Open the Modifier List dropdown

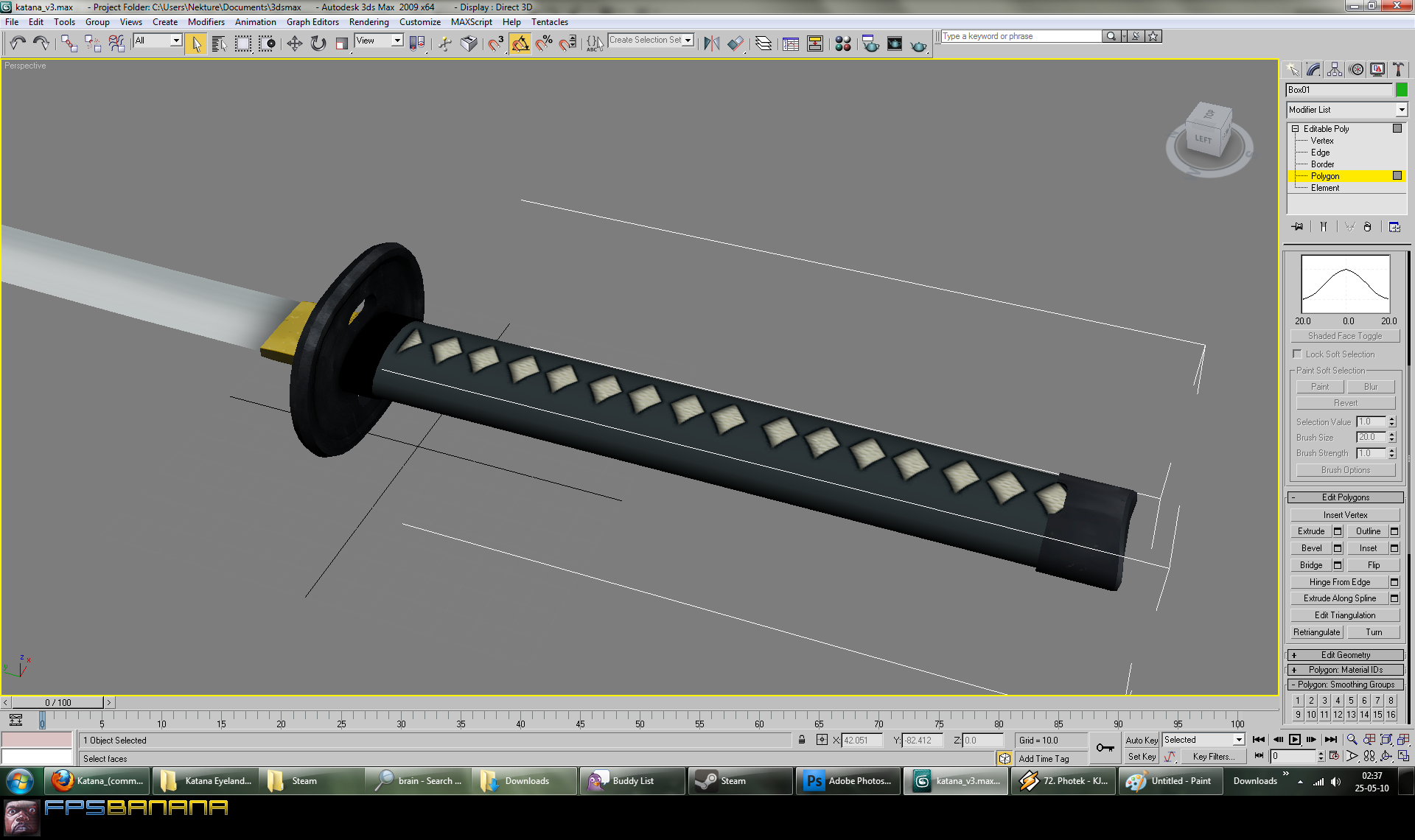1402,109
